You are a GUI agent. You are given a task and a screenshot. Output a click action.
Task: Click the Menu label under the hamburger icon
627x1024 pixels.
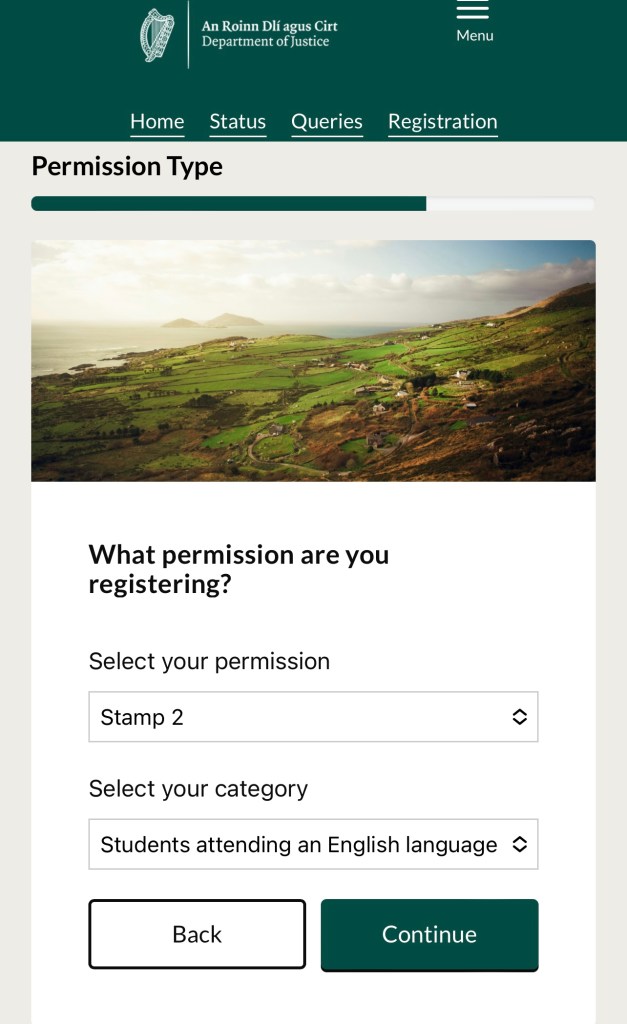[x=475, y=36]
